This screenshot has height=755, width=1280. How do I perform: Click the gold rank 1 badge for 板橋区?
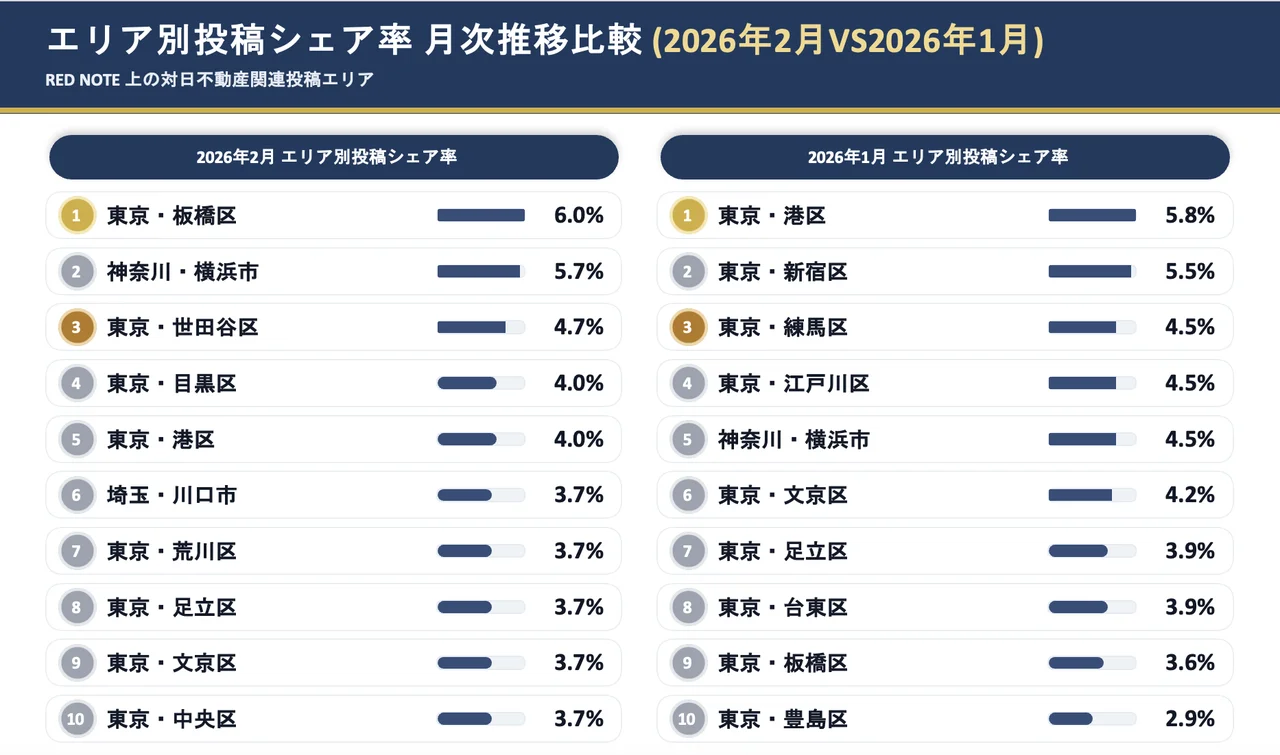coord(76,215)
